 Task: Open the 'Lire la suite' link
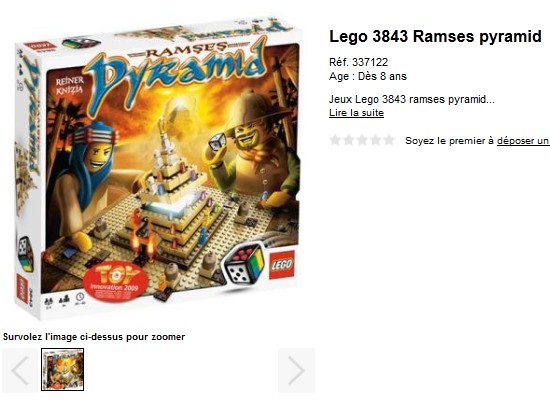coord(356,113)
